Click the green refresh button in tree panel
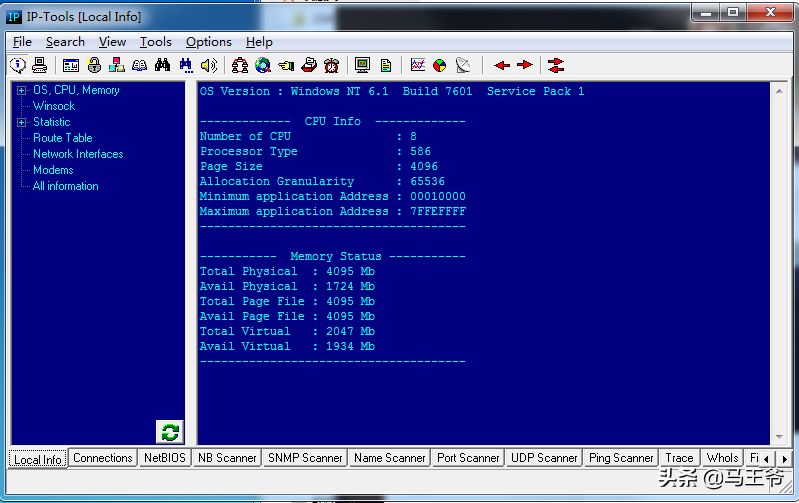 170,432
